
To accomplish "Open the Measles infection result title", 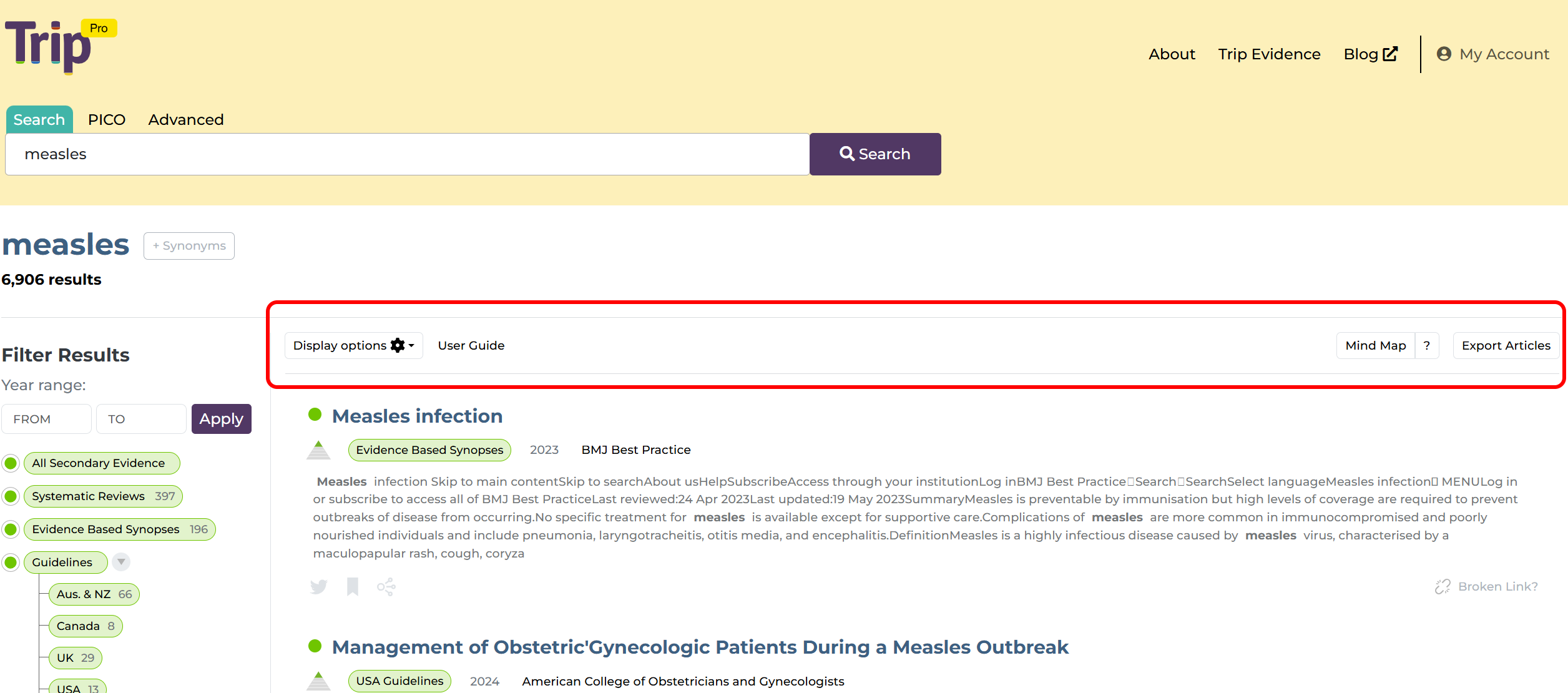I will point(417,416).
